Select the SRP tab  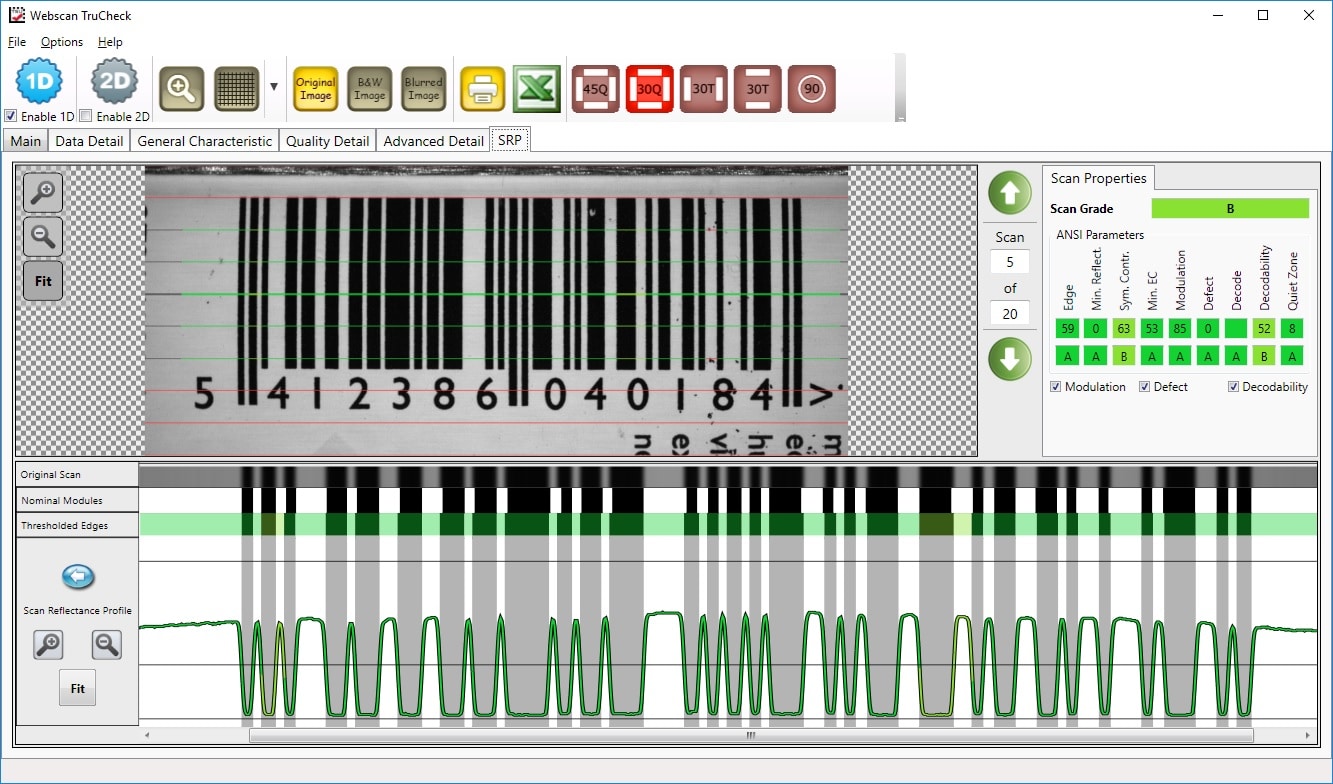click(x=510, y=140)
